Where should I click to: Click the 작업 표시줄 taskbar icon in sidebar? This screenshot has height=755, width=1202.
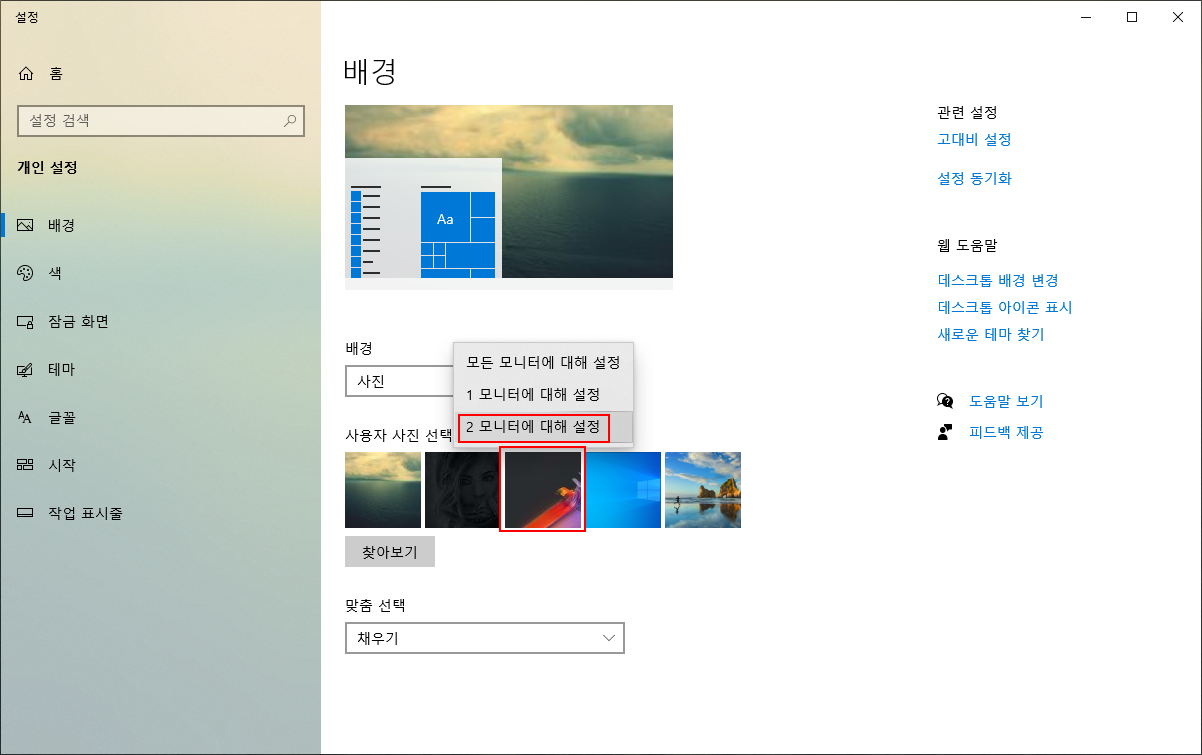point(26,513)
